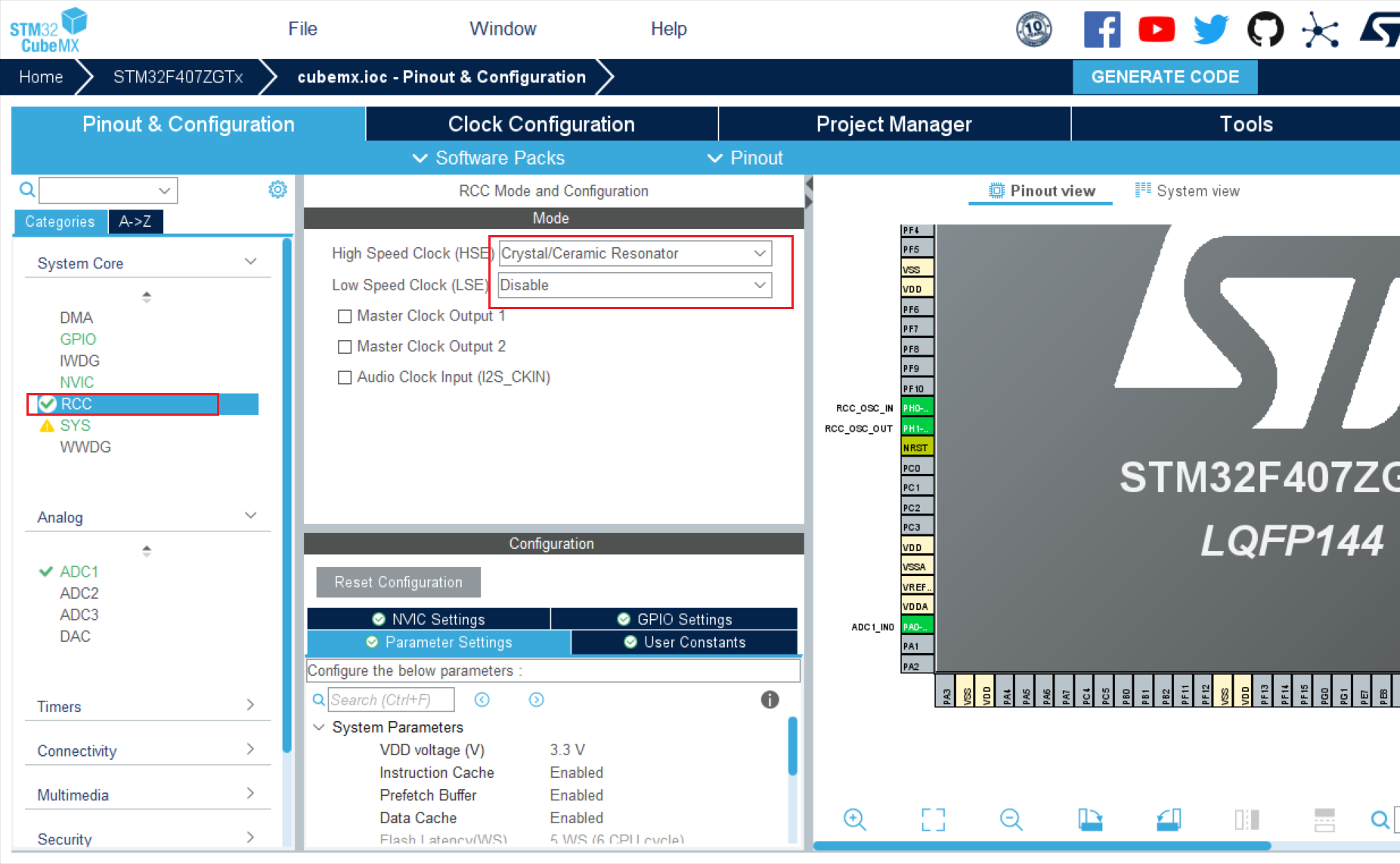Click the parameter search magnifier icon

319,700
